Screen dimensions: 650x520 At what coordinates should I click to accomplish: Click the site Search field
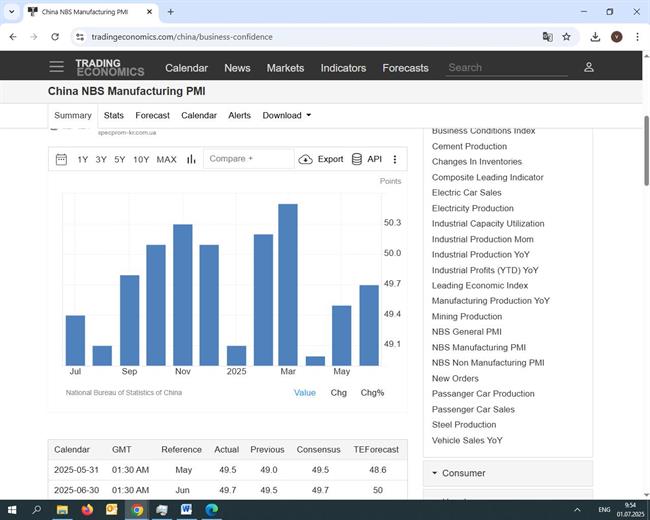507,68
